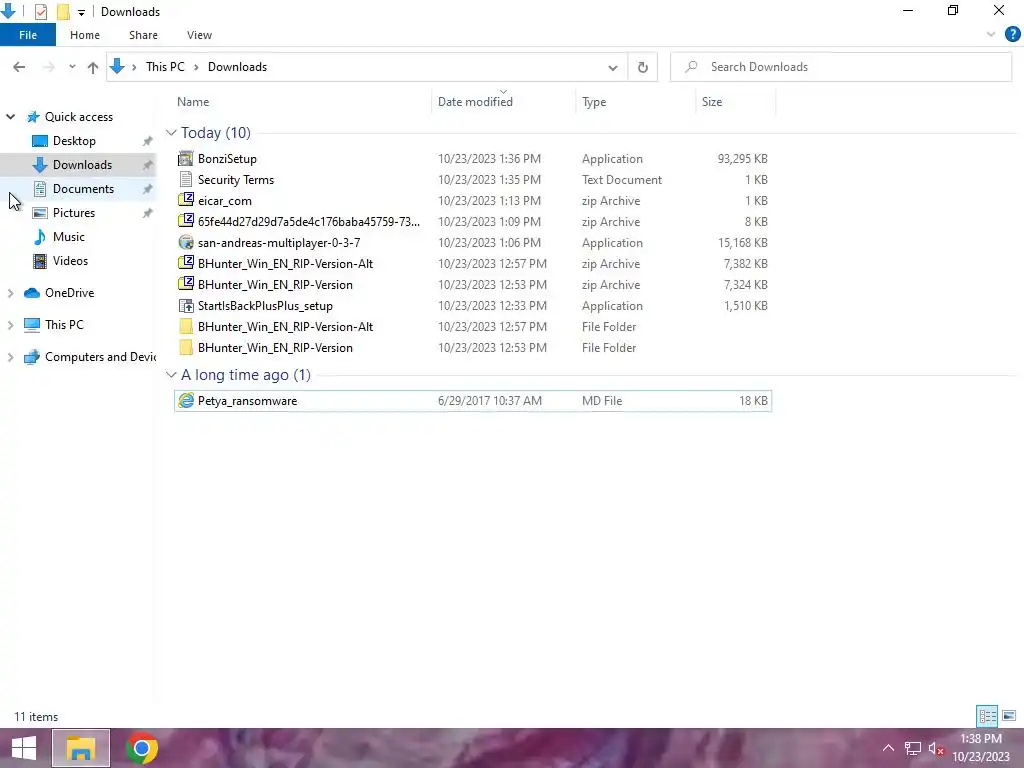This screenshot has height=768, width=1024.
Task: Open the Windows Start menu
Action: [24, 748]
